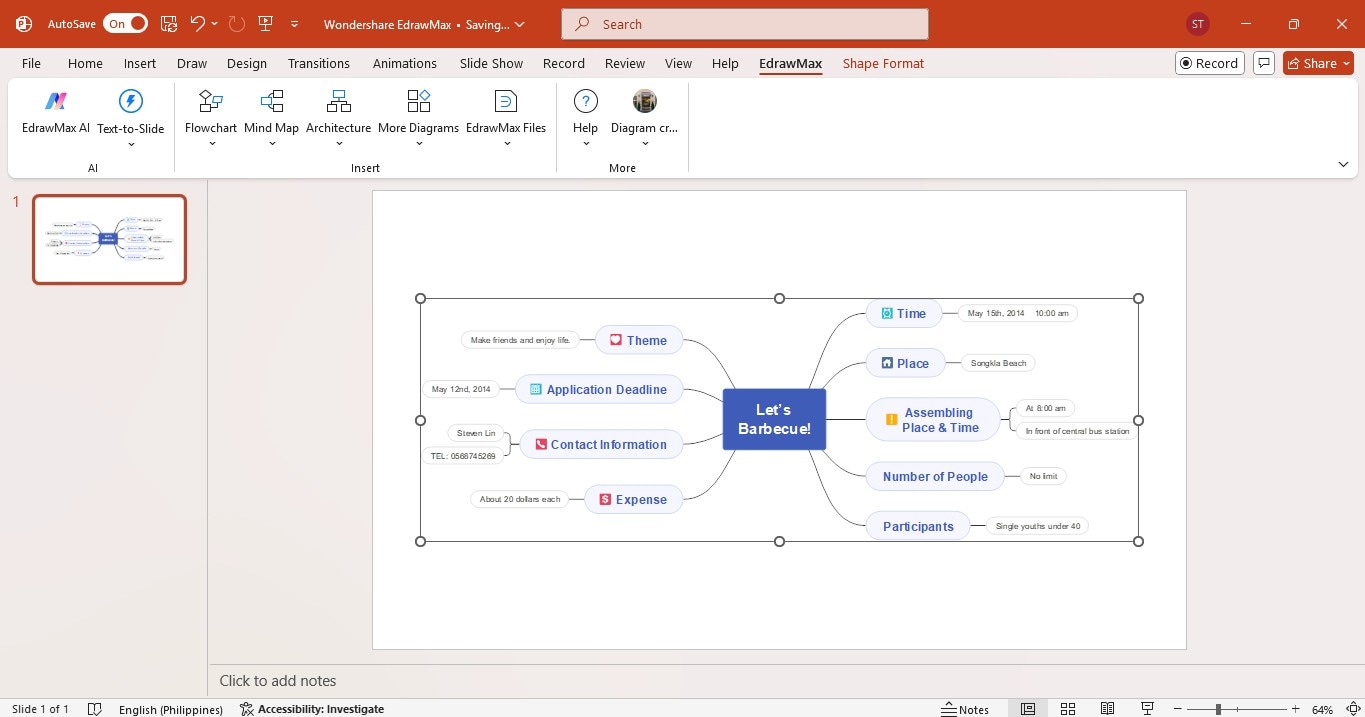Screen dimensions: 1365x717
Task: Click the zoom out minus button
Action: click(x=1180, y=709)
